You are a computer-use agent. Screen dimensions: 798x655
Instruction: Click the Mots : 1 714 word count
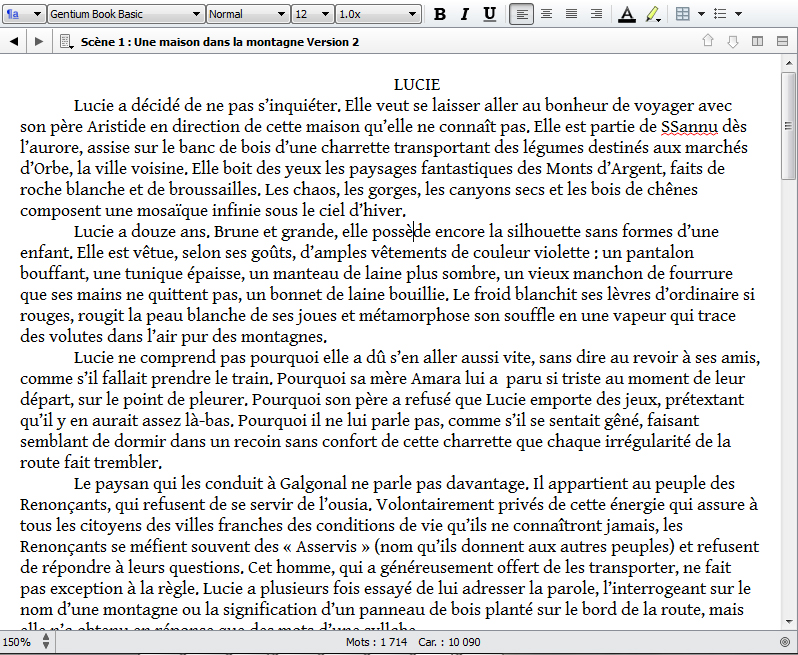tap(376, 642)
